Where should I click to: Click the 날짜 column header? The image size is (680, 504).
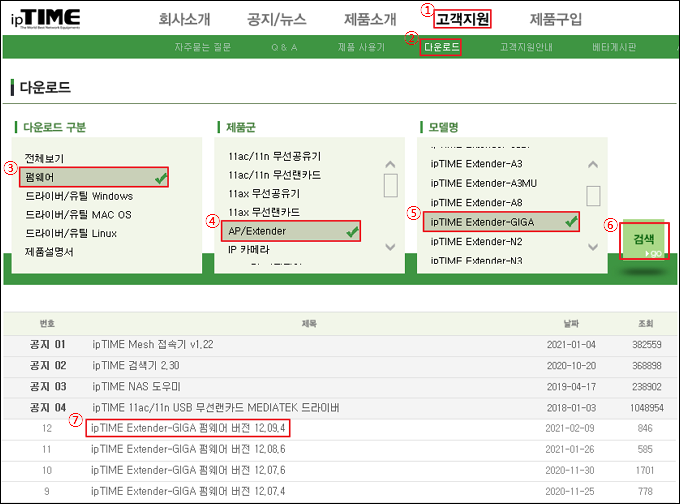pos(571,324)
